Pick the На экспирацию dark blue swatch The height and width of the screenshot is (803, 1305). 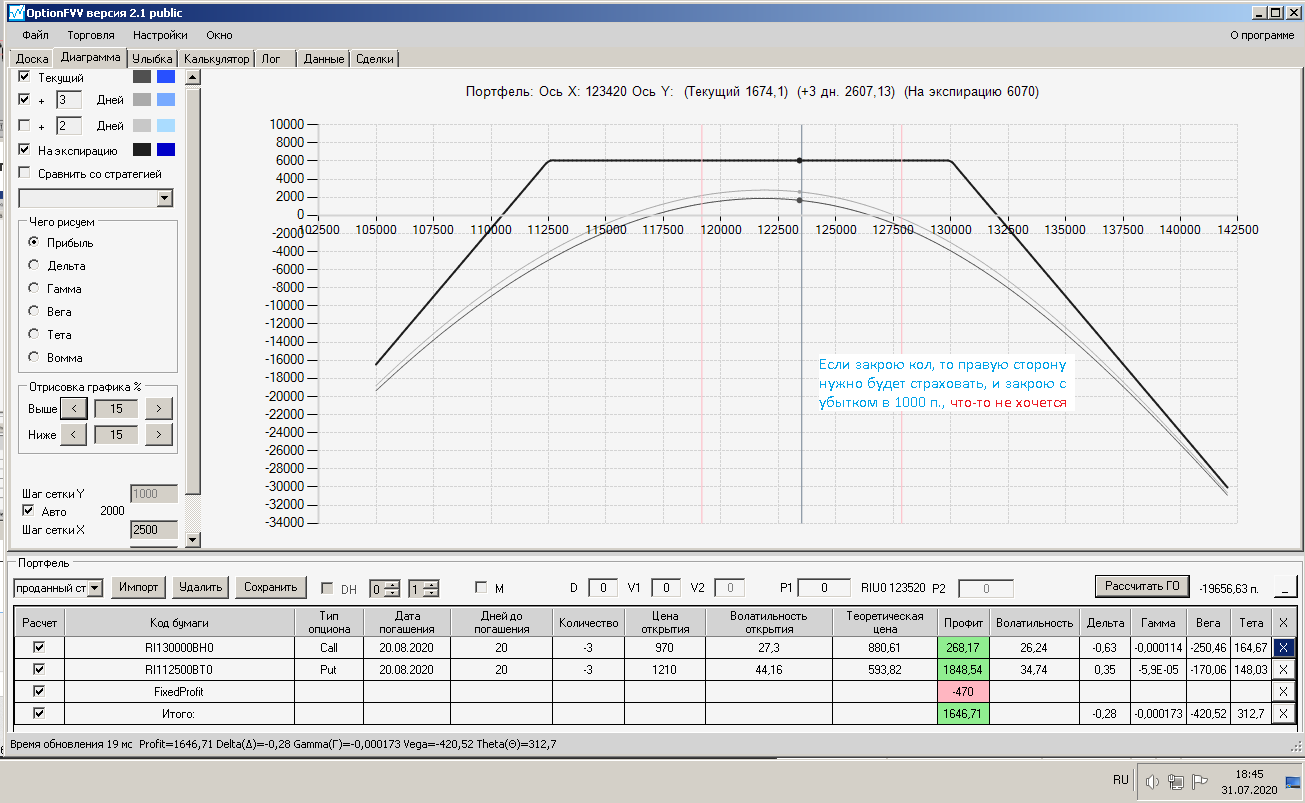(x=166, y=150)
